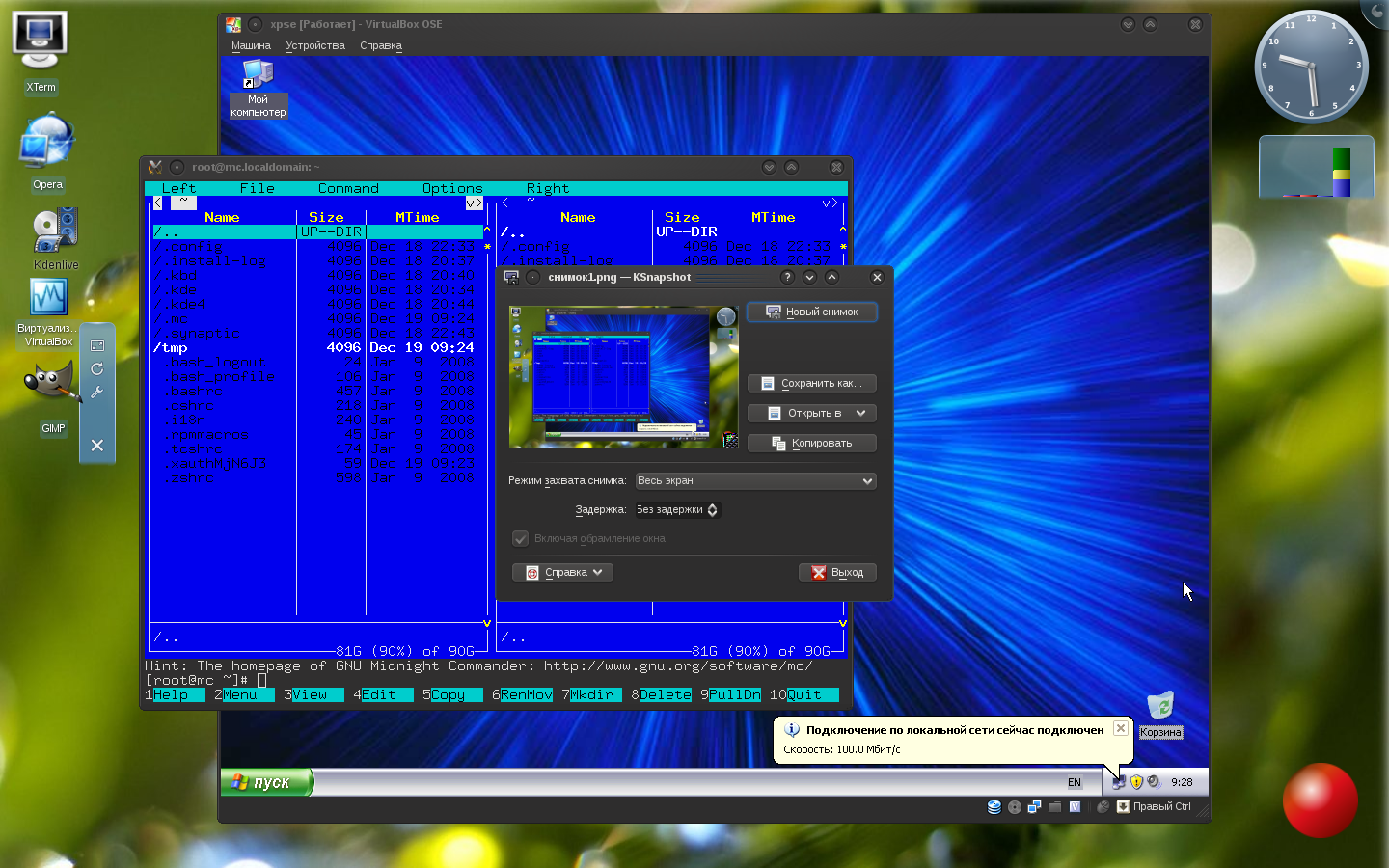
Task: Open the Режим захвата снимка combo box
Action: tap(755, 480)
